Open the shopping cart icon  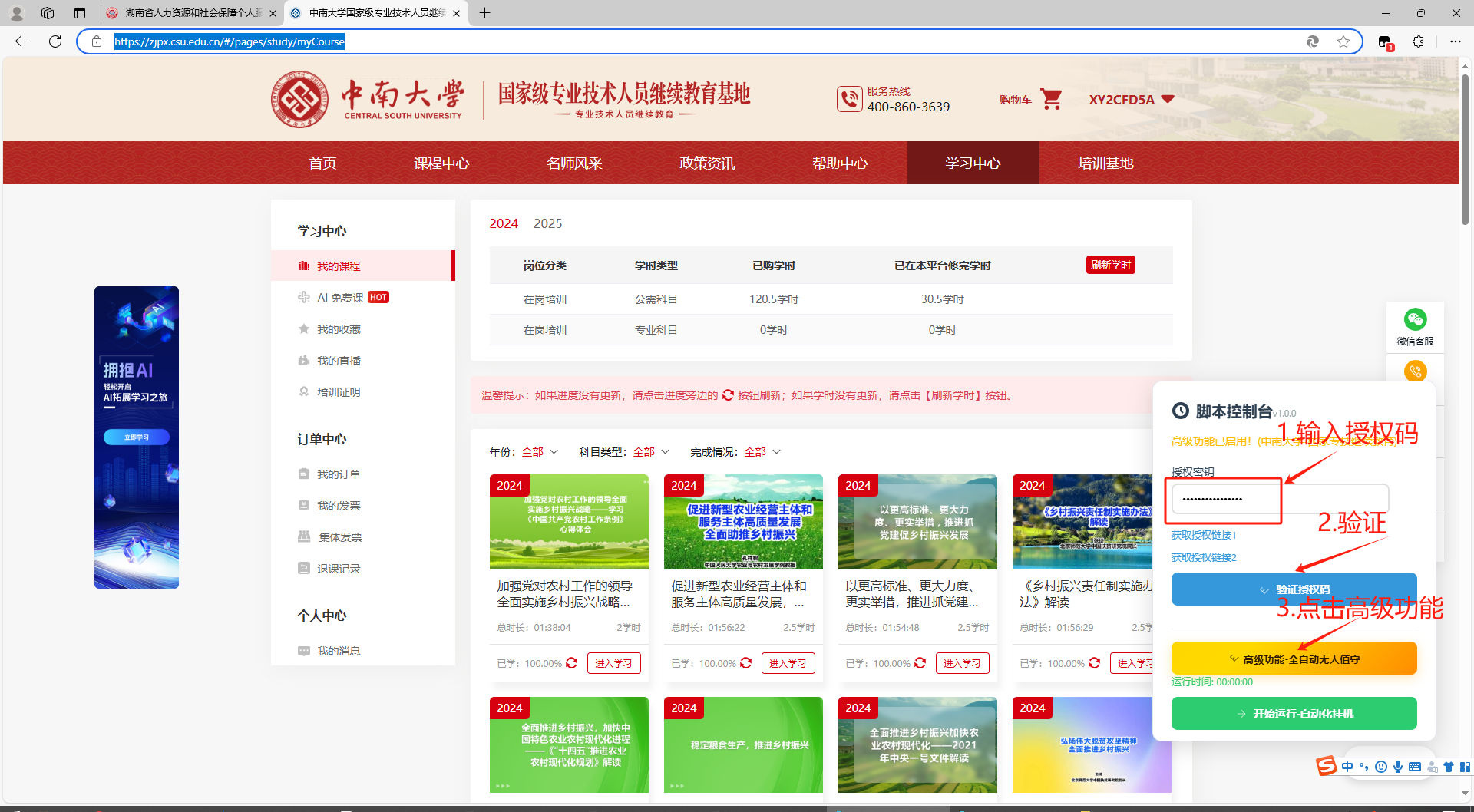(1051, 99)
